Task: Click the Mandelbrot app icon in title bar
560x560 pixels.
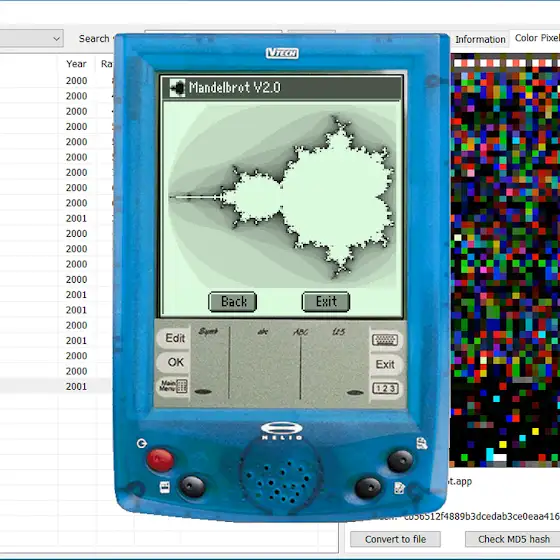Action: tap(177, 88)
